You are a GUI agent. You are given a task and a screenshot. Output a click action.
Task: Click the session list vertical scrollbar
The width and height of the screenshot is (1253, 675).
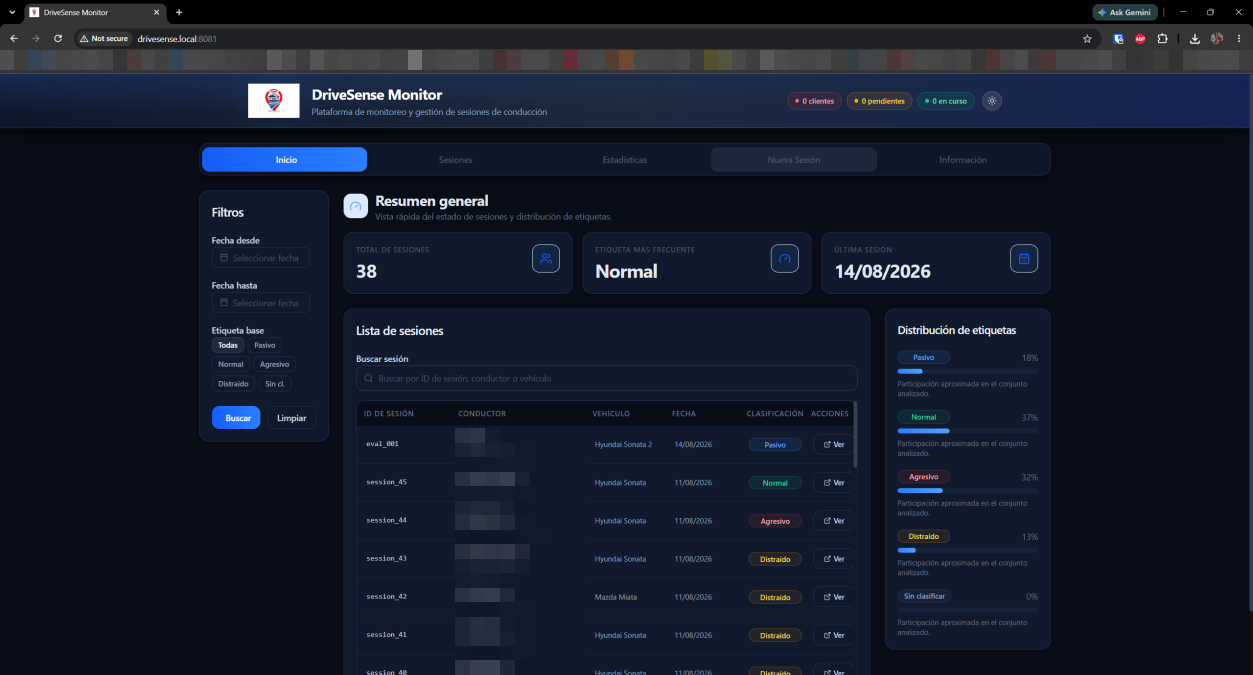(x=855, y=435)
